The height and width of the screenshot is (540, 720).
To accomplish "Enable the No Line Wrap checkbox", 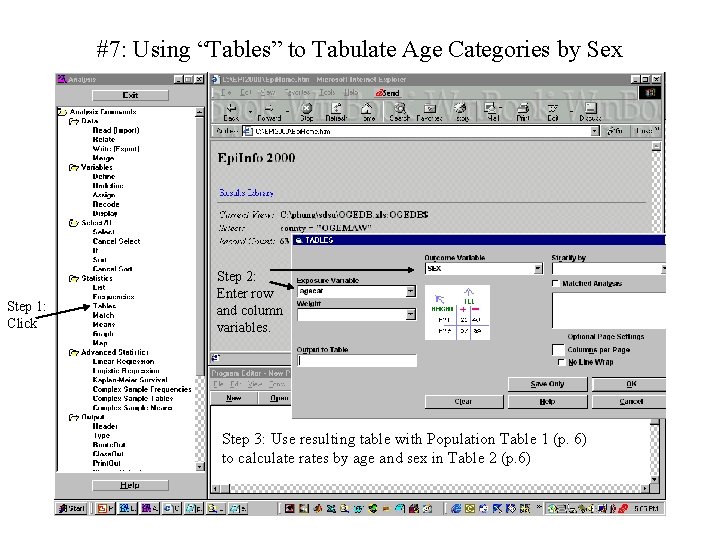I will pyautogui.click(x=561, y=362).
